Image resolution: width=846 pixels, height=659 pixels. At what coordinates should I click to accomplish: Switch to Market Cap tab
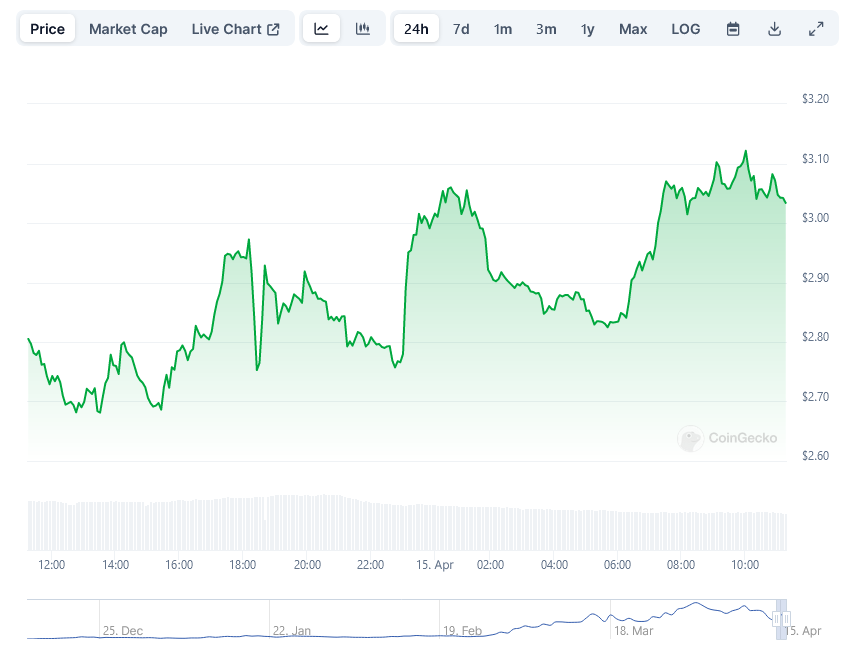pyautogui.click(x=128, y=29)
